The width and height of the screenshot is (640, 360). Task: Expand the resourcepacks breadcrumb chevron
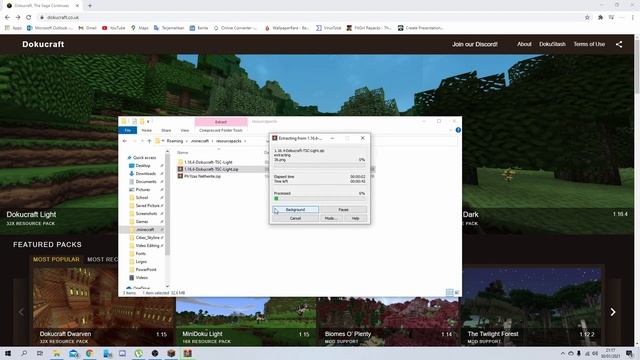(x=245, y=141)
